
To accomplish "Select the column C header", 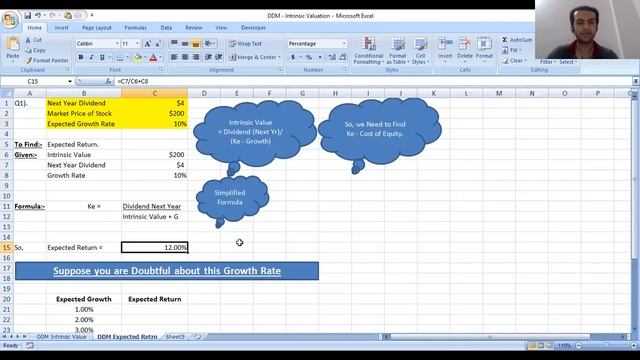I will 155,93.
